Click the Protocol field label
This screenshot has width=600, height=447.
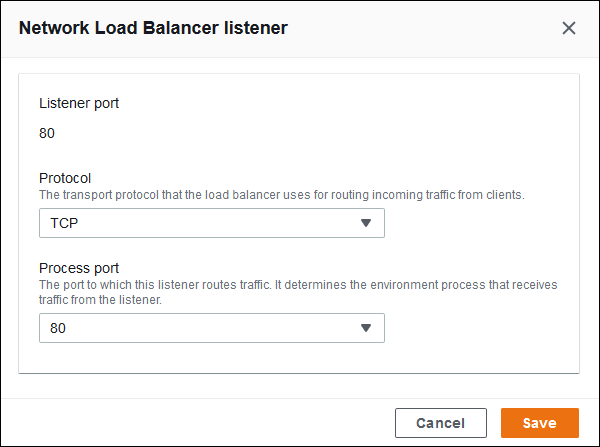pyautogui.click(x=65, y=178)
